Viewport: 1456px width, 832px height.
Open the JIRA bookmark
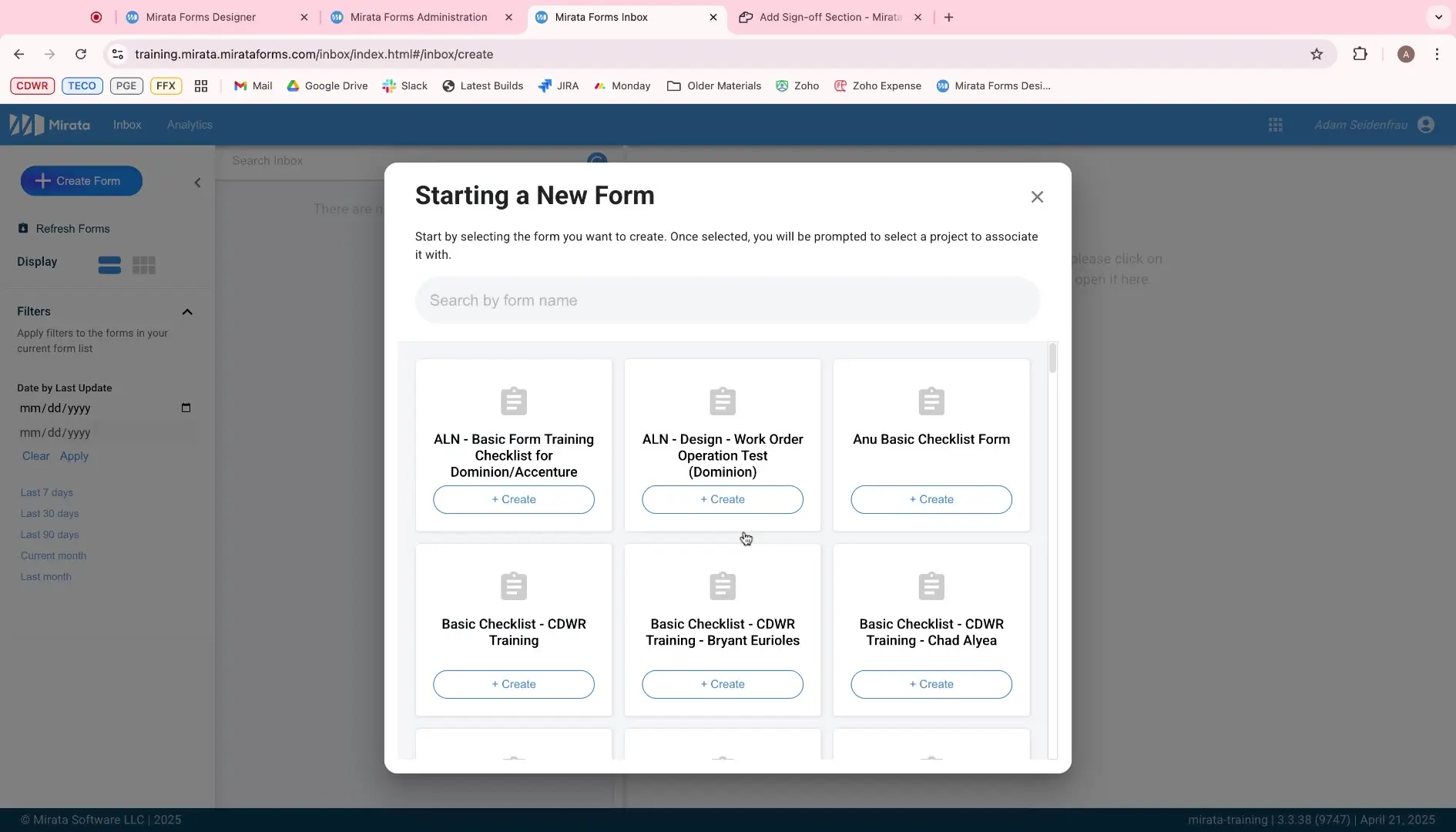coord(559,86)
